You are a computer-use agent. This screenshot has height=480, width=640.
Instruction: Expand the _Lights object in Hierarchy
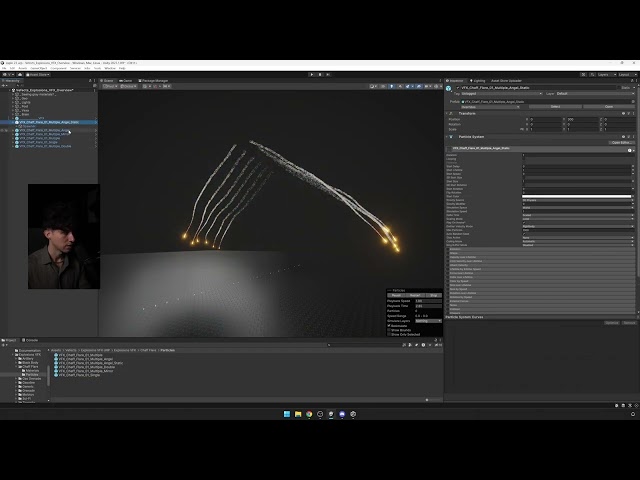pos(13,102)
